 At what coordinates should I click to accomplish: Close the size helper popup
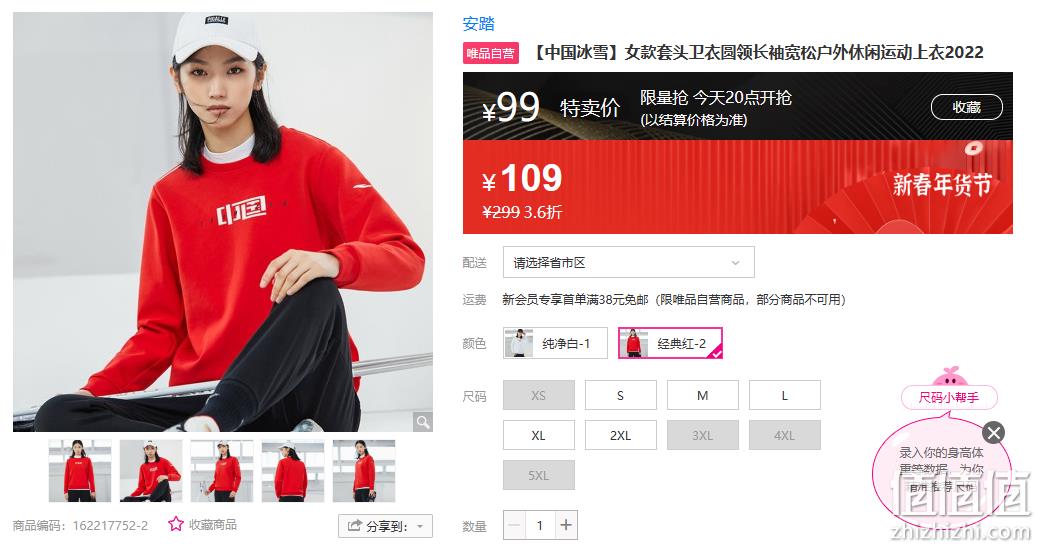click(994, 433)
